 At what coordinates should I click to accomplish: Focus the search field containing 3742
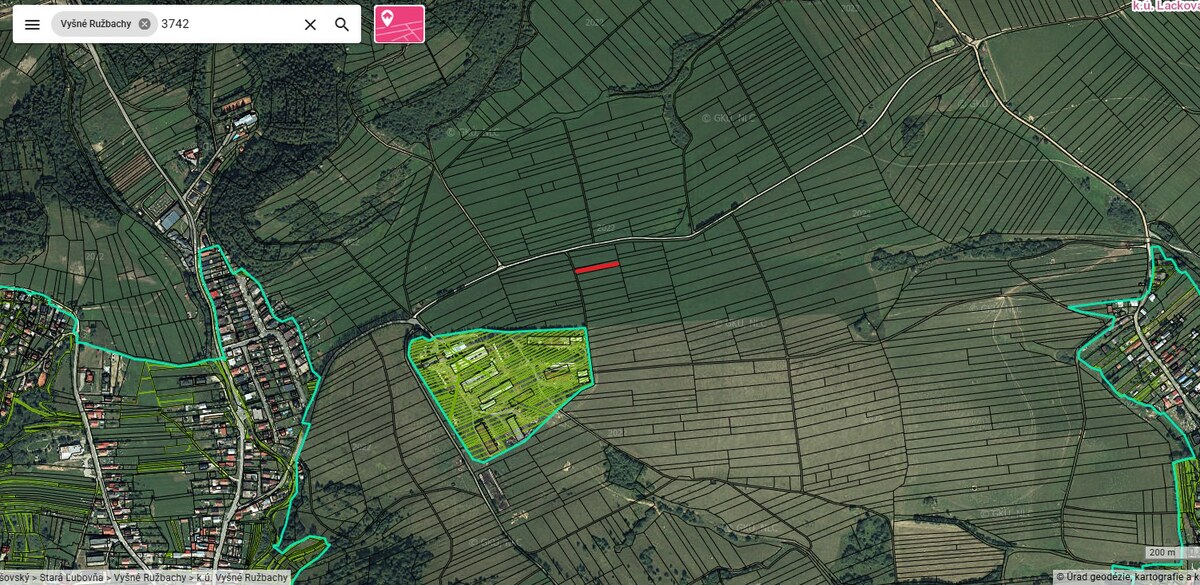pos(227,24)
